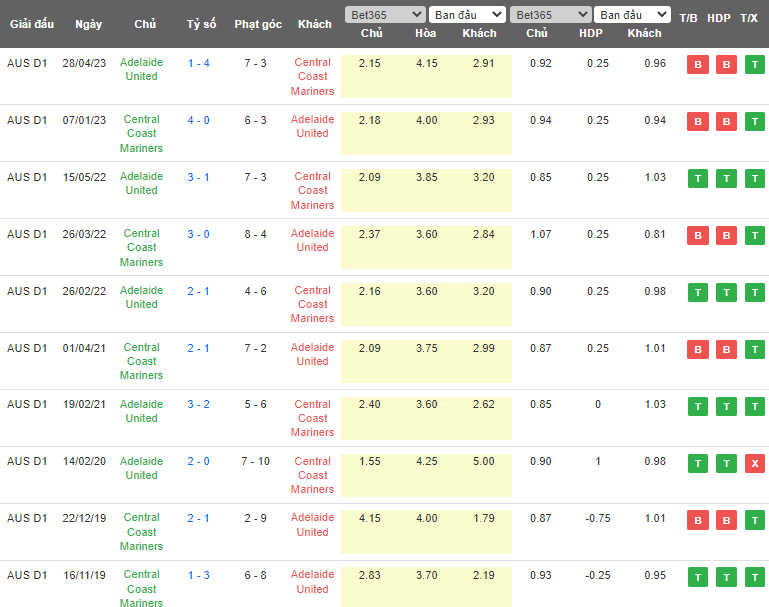Click the HDP red B badge in the 07/01/23 row
Image resolution: width=769 pixels, height=607 pixels.
tap(726, 122)
